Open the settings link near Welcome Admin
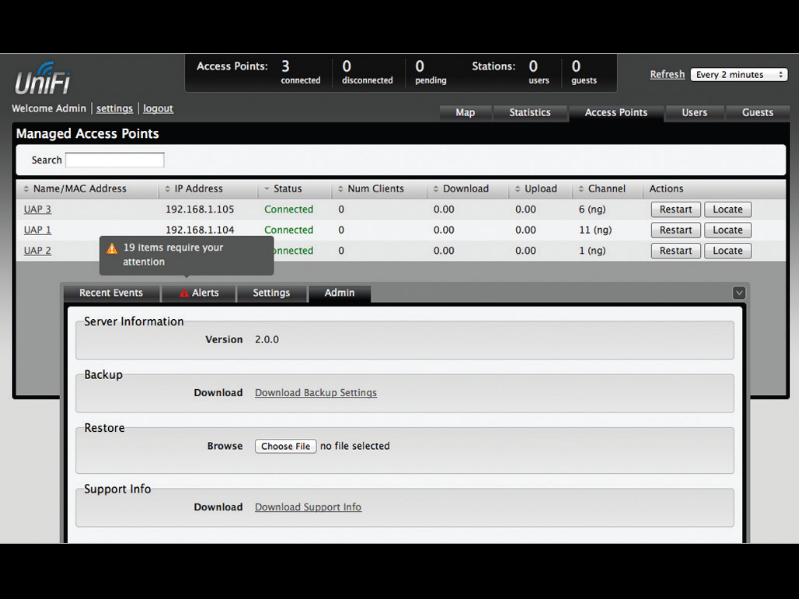Image resolution: width=800 pixels, height=600 pixels. (x=114, y=108)
